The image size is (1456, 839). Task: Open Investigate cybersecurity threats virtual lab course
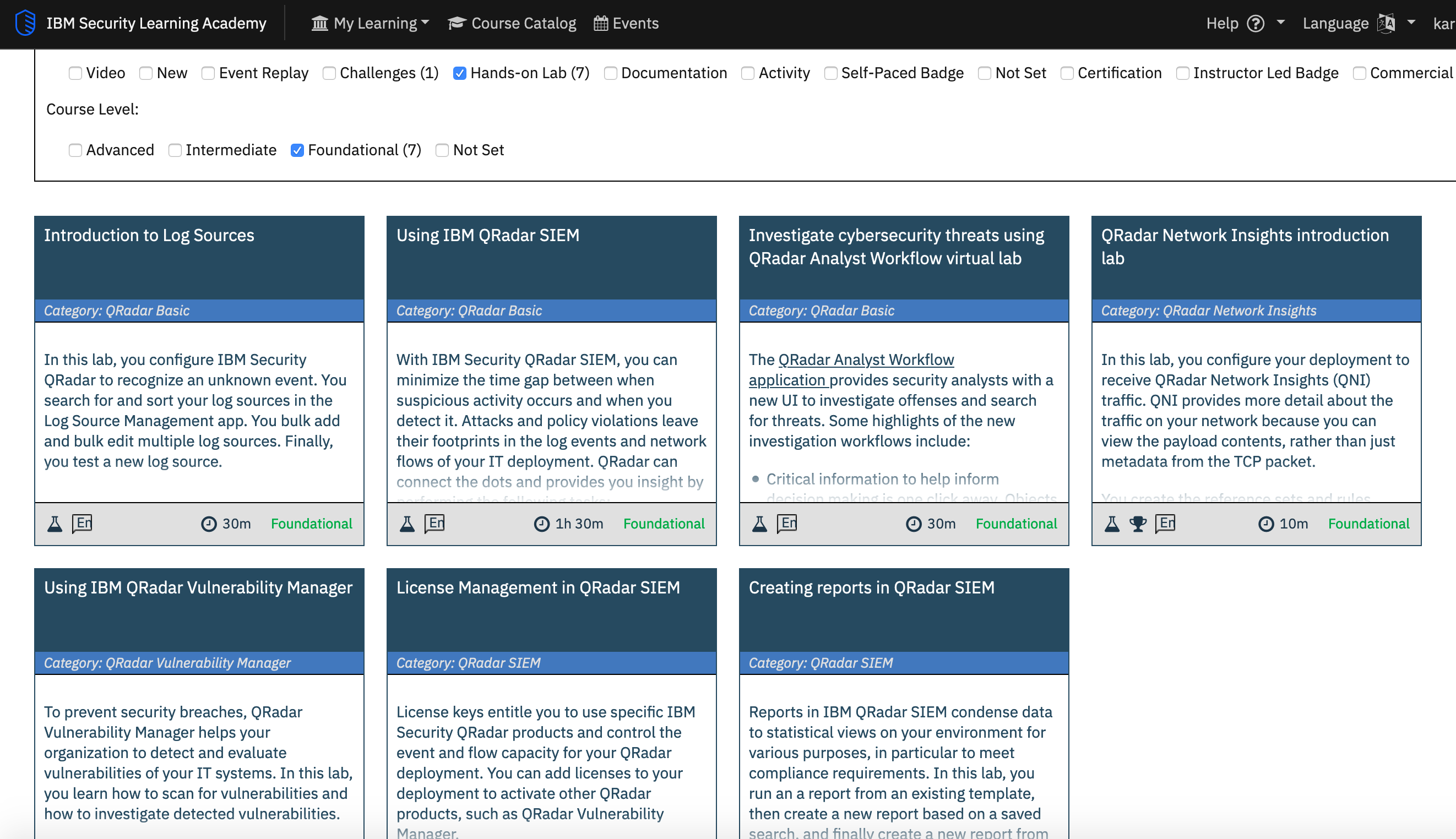(x=897, y=247)
